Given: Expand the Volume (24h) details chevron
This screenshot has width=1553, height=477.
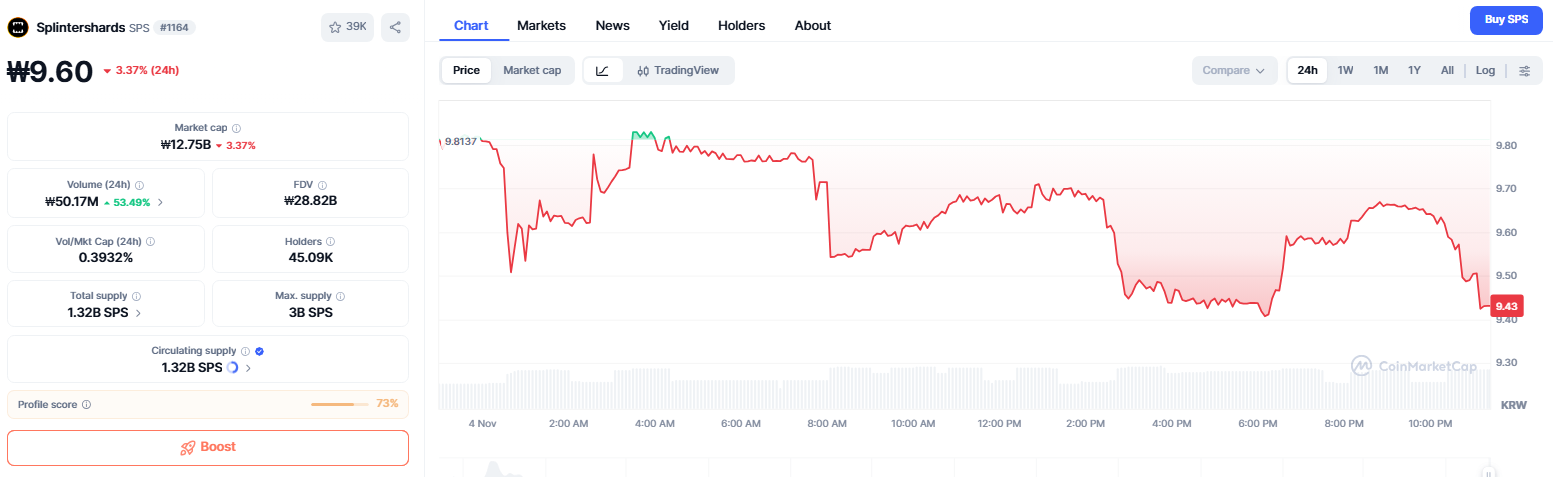Looking at the screenshot, I should pos(160,202).
